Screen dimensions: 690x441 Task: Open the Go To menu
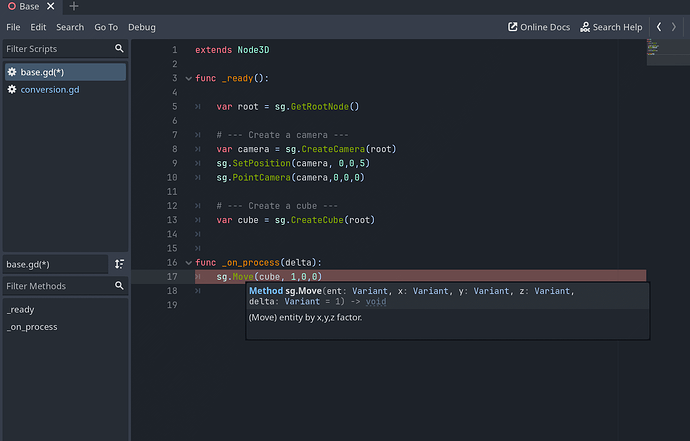pyautogui.click(x=106, y=27)
